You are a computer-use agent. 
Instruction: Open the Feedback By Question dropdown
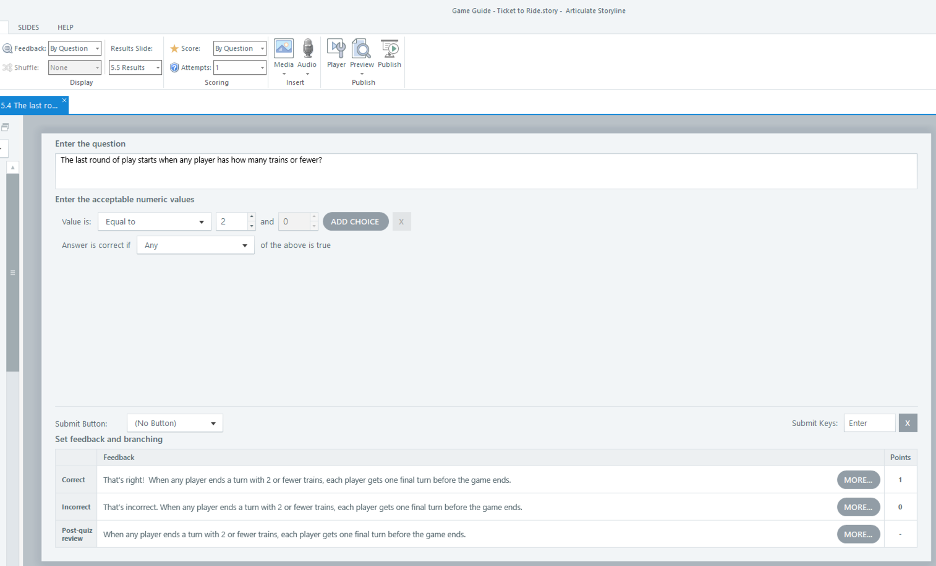click(75, 48)
